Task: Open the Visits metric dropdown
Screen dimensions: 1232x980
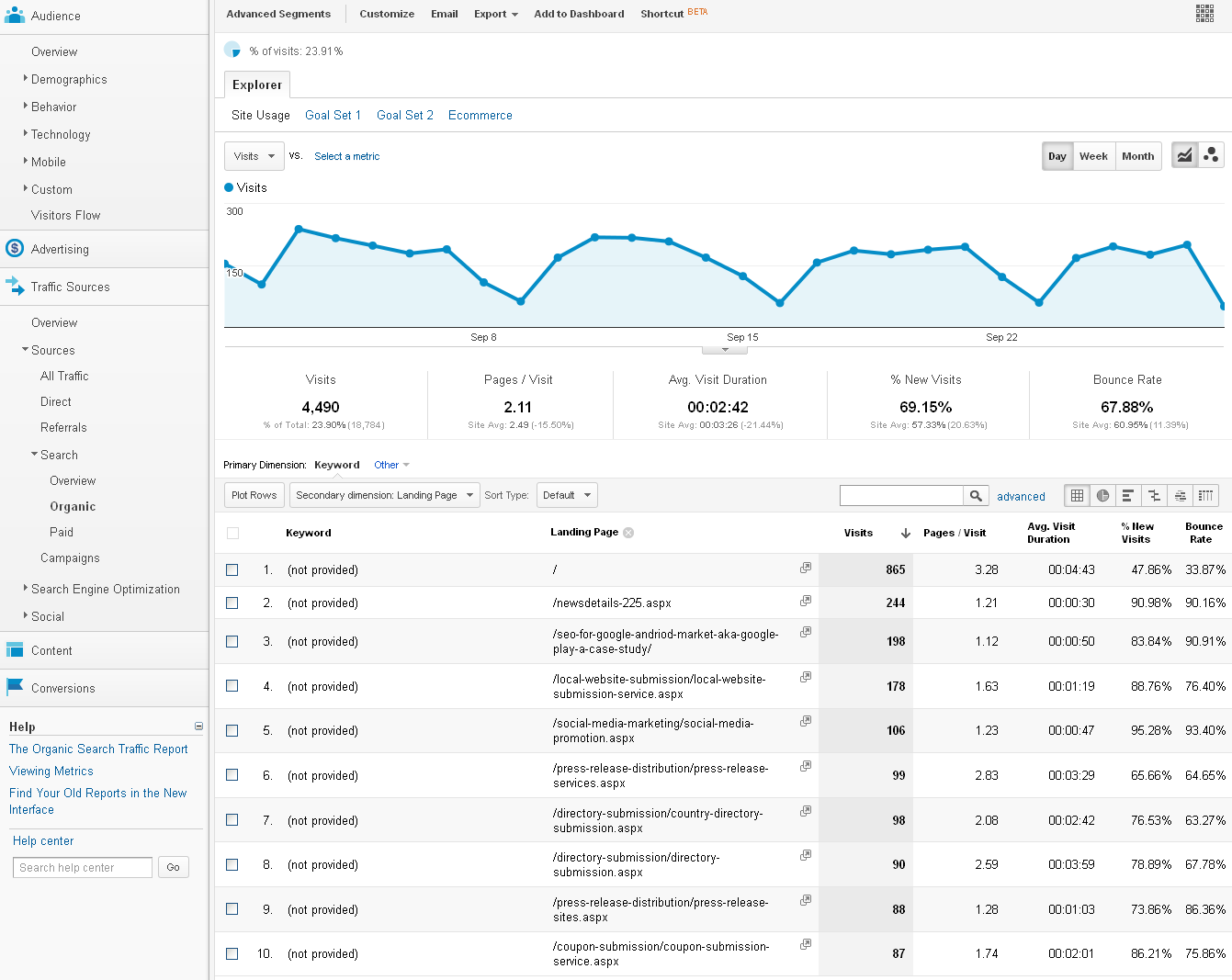Action: pyautogui.click(x=254, y=156)
